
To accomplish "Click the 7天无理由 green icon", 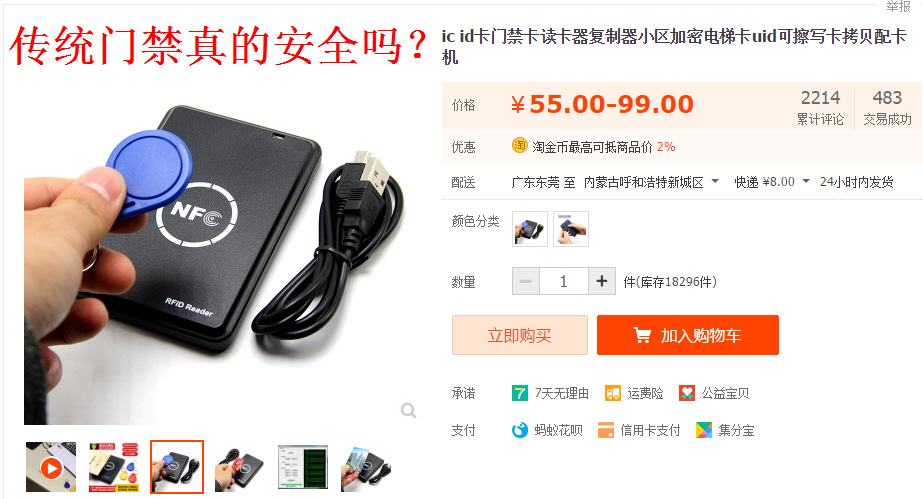I will click(520, 393).
